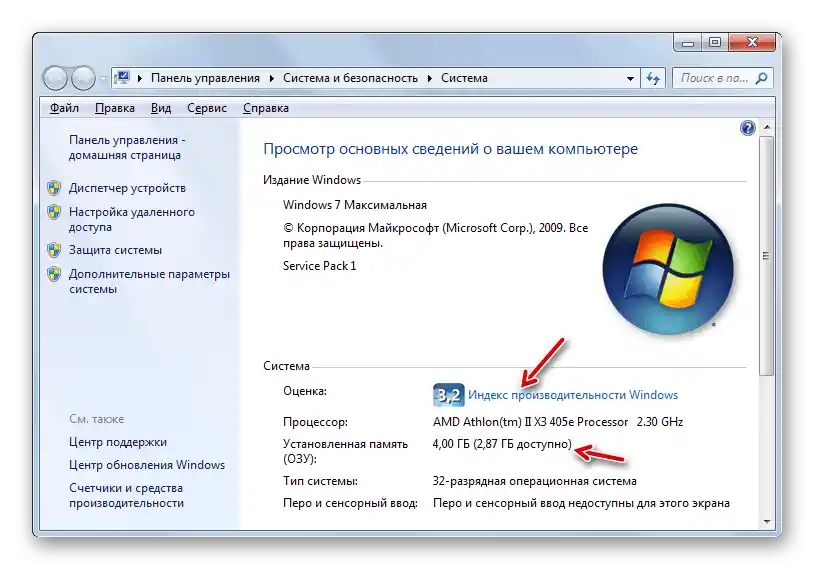Click the Windows 7 Максимальная edition text
Image resolution: width=815 pixels, height=570 pixels.
[354, 205]
